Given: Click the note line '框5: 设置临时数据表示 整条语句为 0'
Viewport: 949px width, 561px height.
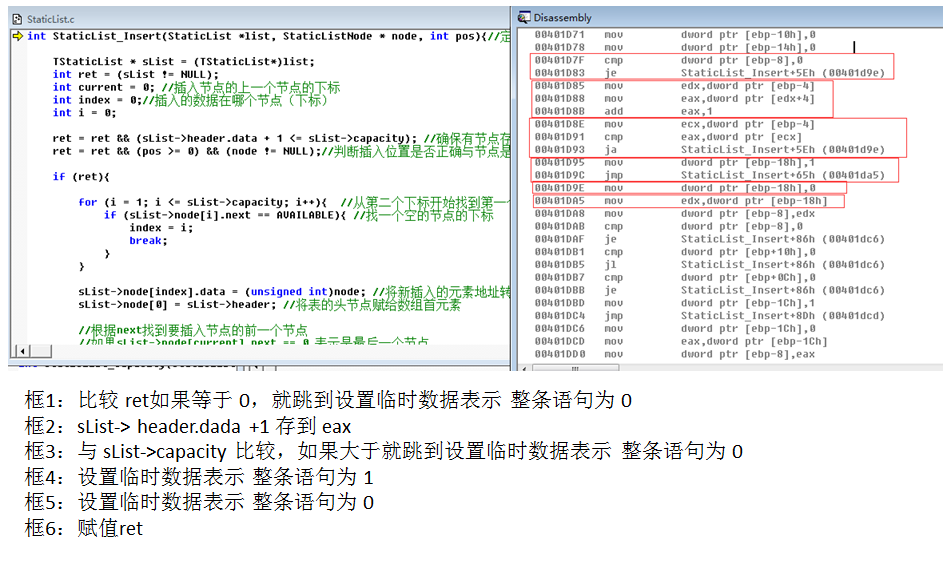Looking at the screenshot, I should (199, 502).
